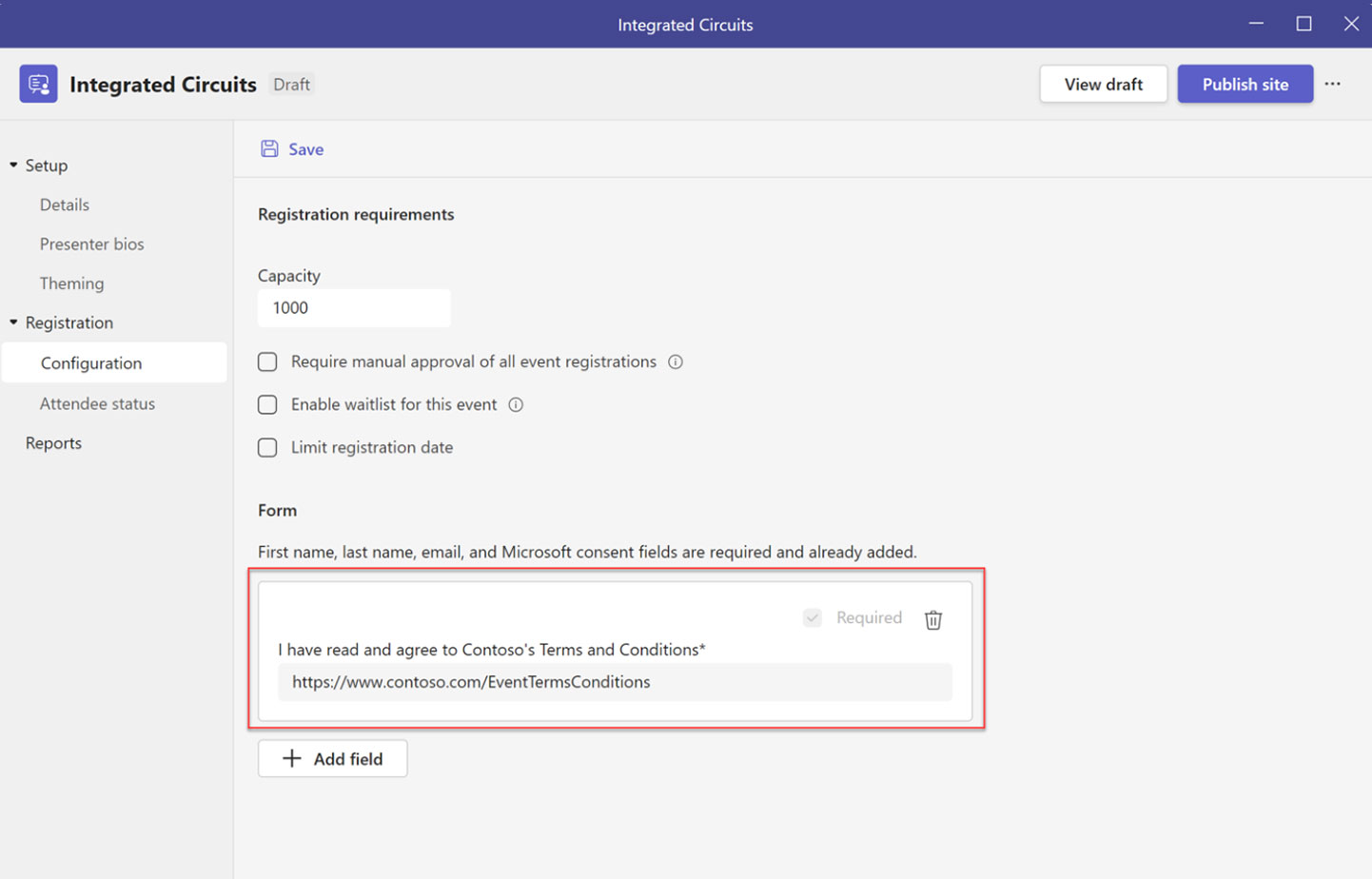Click the 'Capacity' label text
This screenshot has height=879, width=1372.
click(x=288, y=276)
